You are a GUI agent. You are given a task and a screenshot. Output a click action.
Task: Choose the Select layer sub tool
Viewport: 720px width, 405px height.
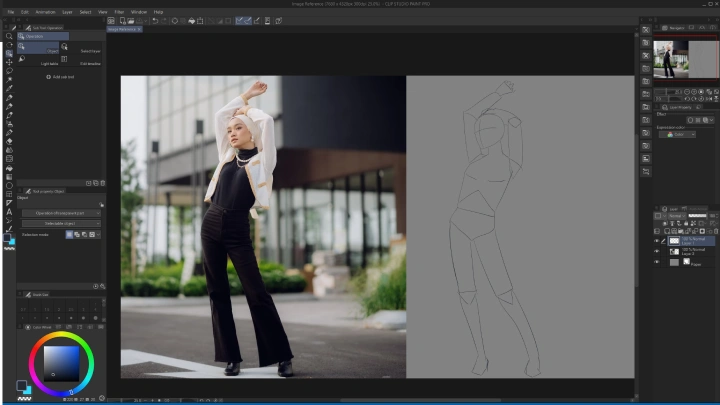[82, 47]
